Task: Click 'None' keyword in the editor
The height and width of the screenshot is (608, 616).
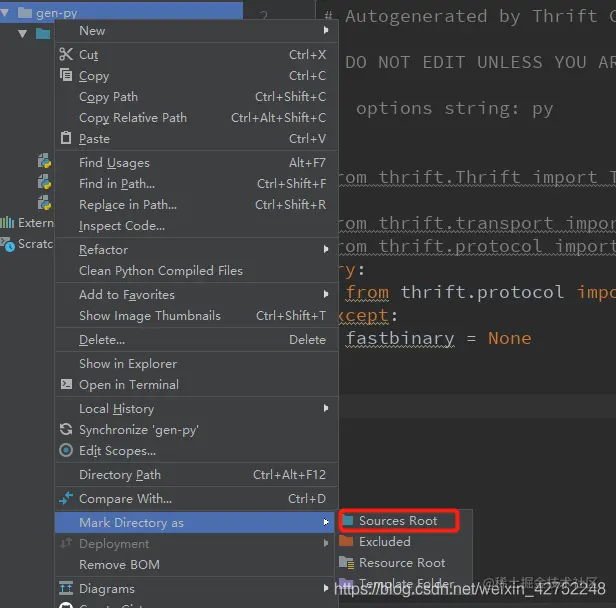Action: point(510,338)
